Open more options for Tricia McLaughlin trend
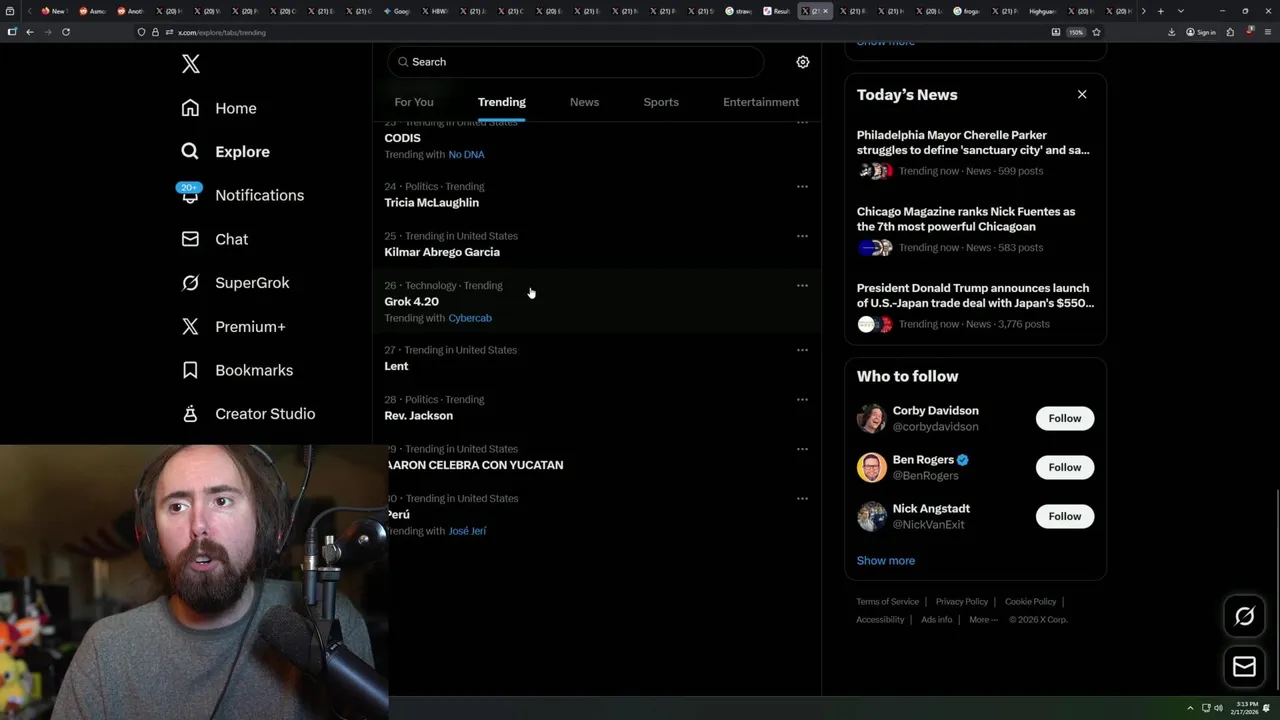The width and height of the screenshot is (1280, 720). click(802, 186)
